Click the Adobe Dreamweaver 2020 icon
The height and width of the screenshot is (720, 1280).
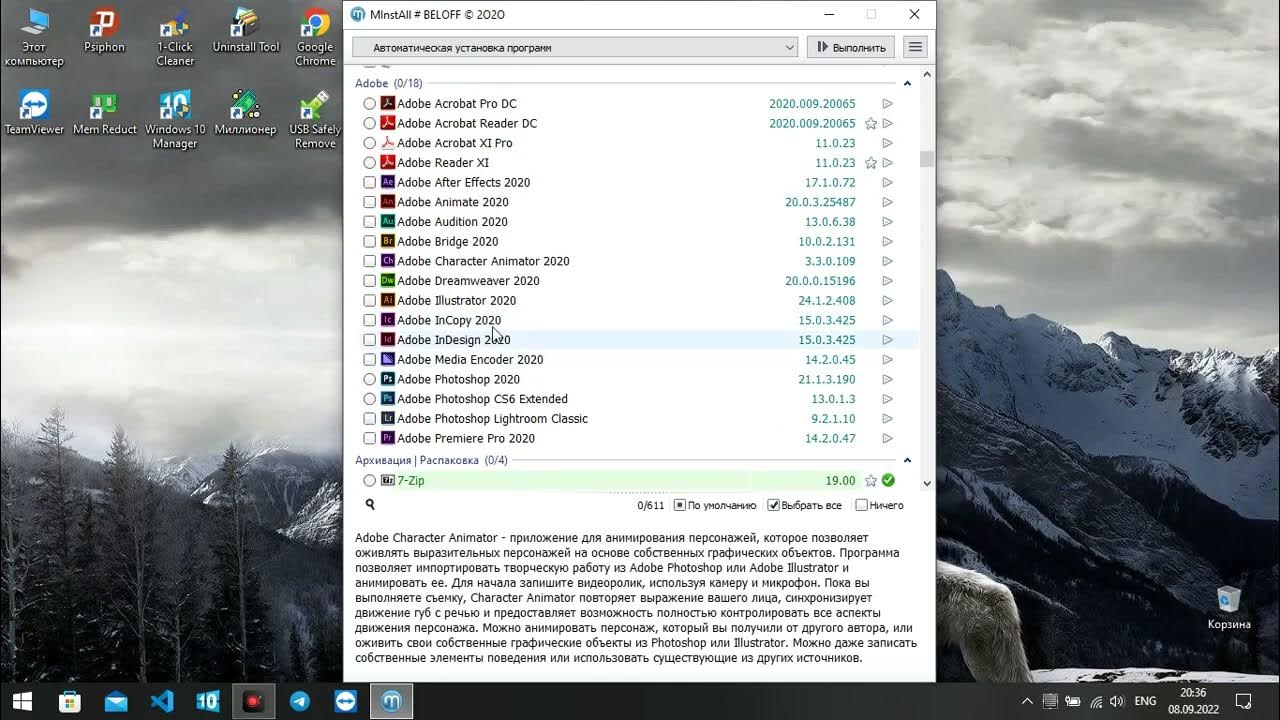coord(388,281)
